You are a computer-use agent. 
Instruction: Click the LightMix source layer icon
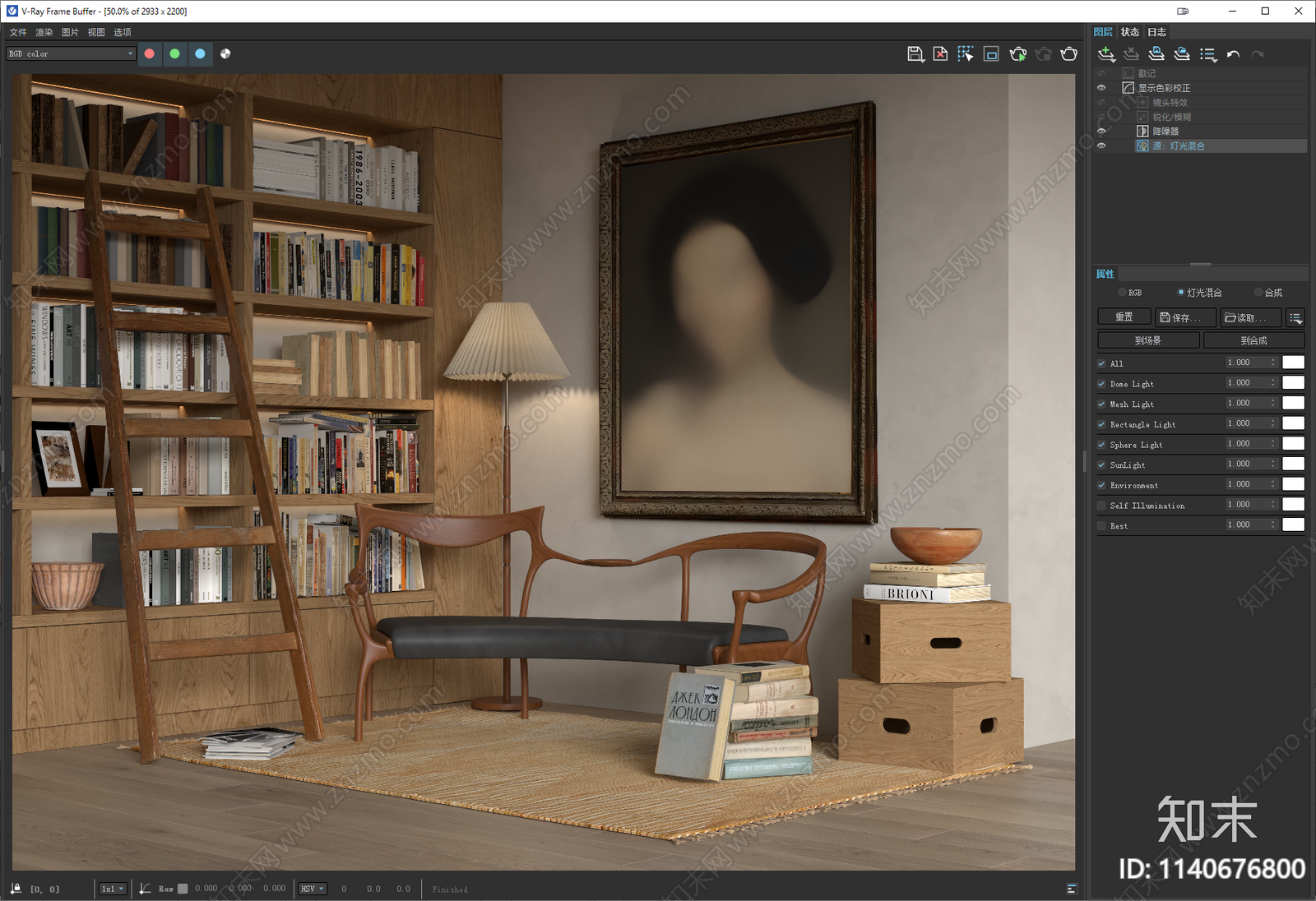(x=1142, y=146)
